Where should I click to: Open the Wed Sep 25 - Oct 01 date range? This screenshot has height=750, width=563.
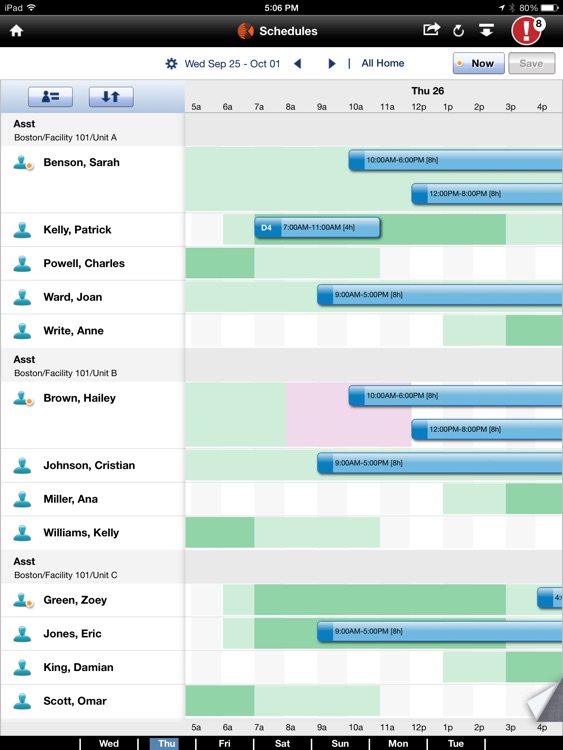pyautogui.click(x=232, y=64)
